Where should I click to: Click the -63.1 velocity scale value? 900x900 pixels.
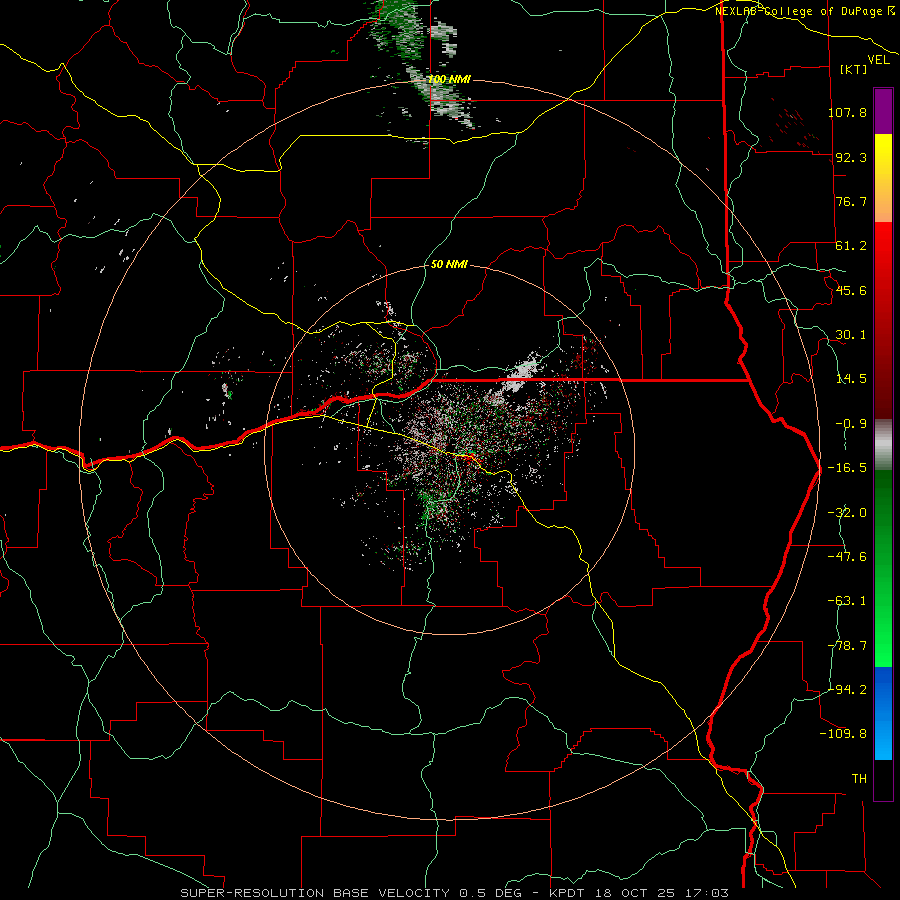click(847, 601)
